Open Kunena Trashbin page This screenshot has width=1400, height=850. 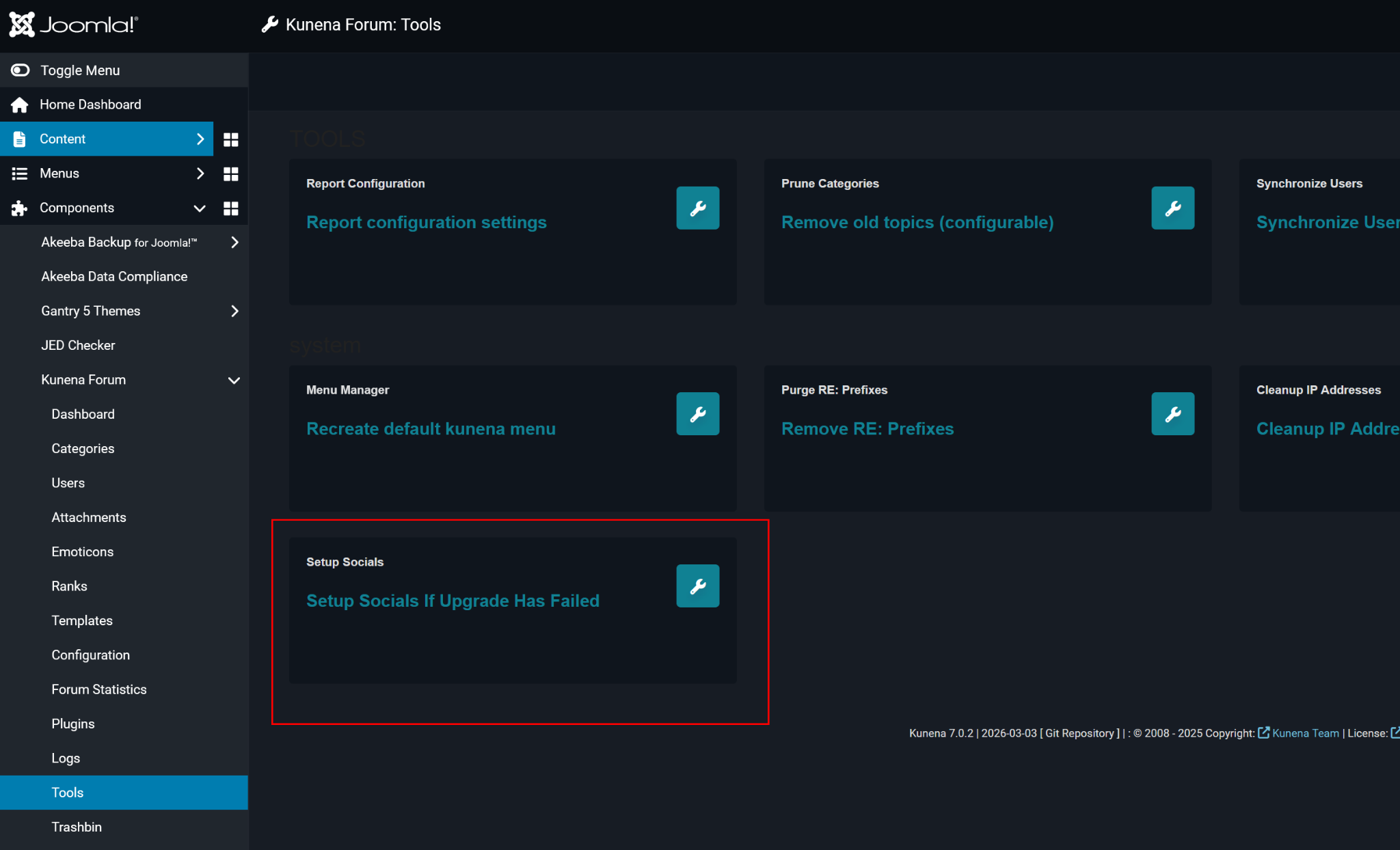pyautogui.click(x=77, y=827)
